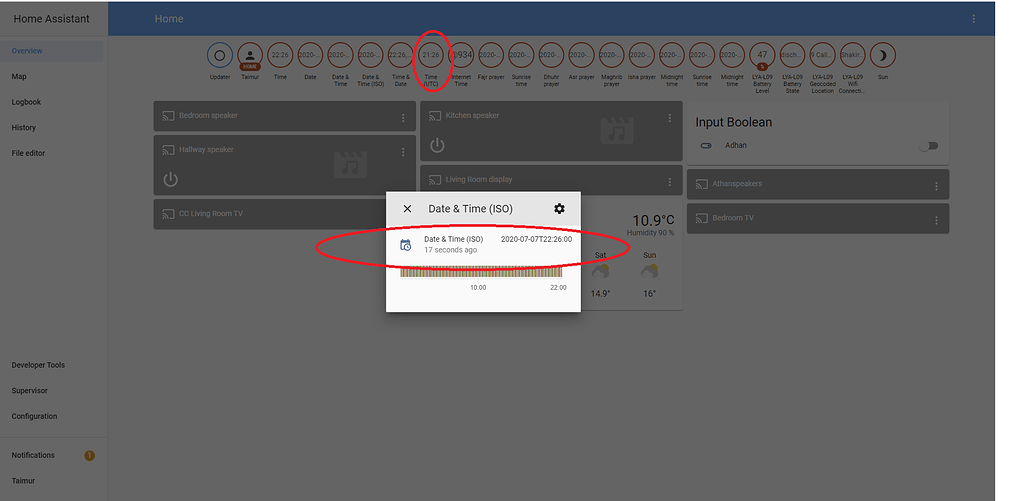The height and width of the screenshot is (501, 1024).
Task: Click the Adhan entity label
Action: 736,146
